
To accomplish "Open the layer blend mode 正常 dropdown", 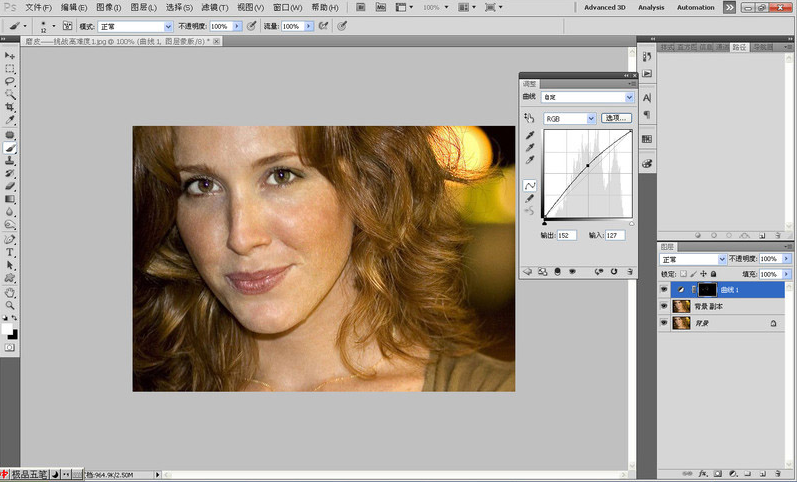I will 692,259.
